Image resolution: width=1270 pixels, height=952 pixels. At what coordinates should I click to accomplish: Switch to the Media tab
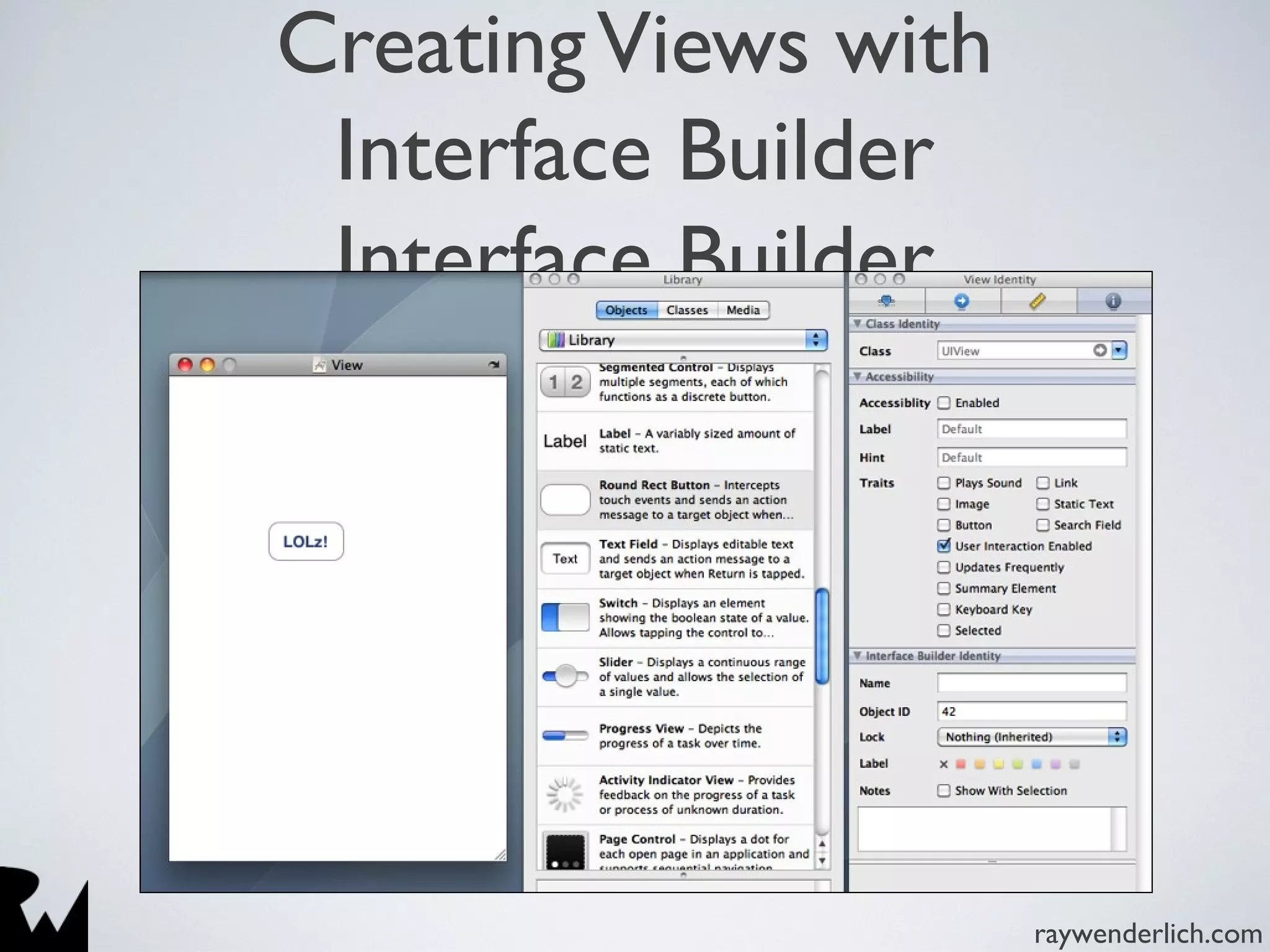(x=742, y=310)
